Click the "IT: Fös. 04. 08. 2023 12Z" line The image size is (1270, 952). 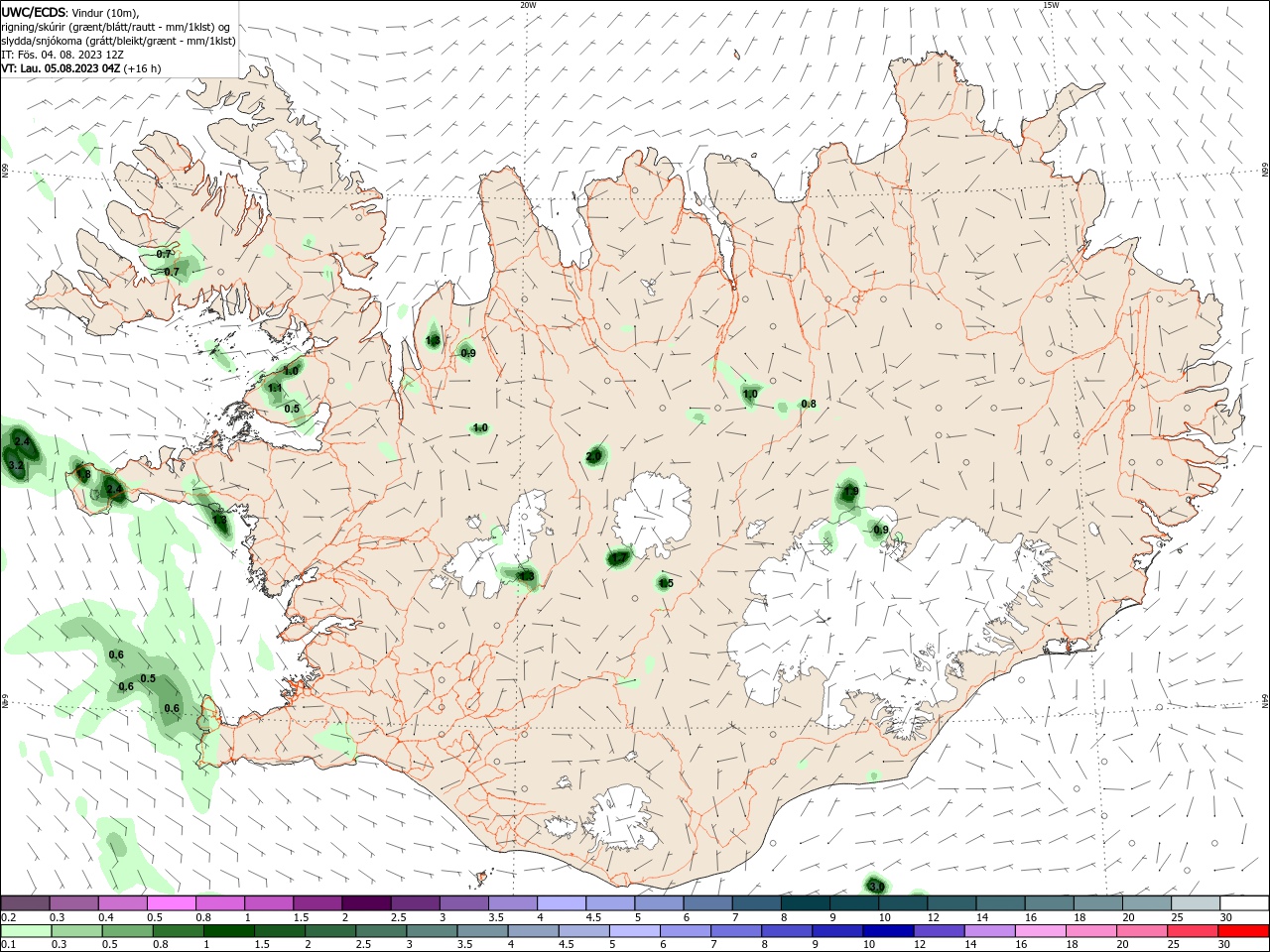[64, 55]
